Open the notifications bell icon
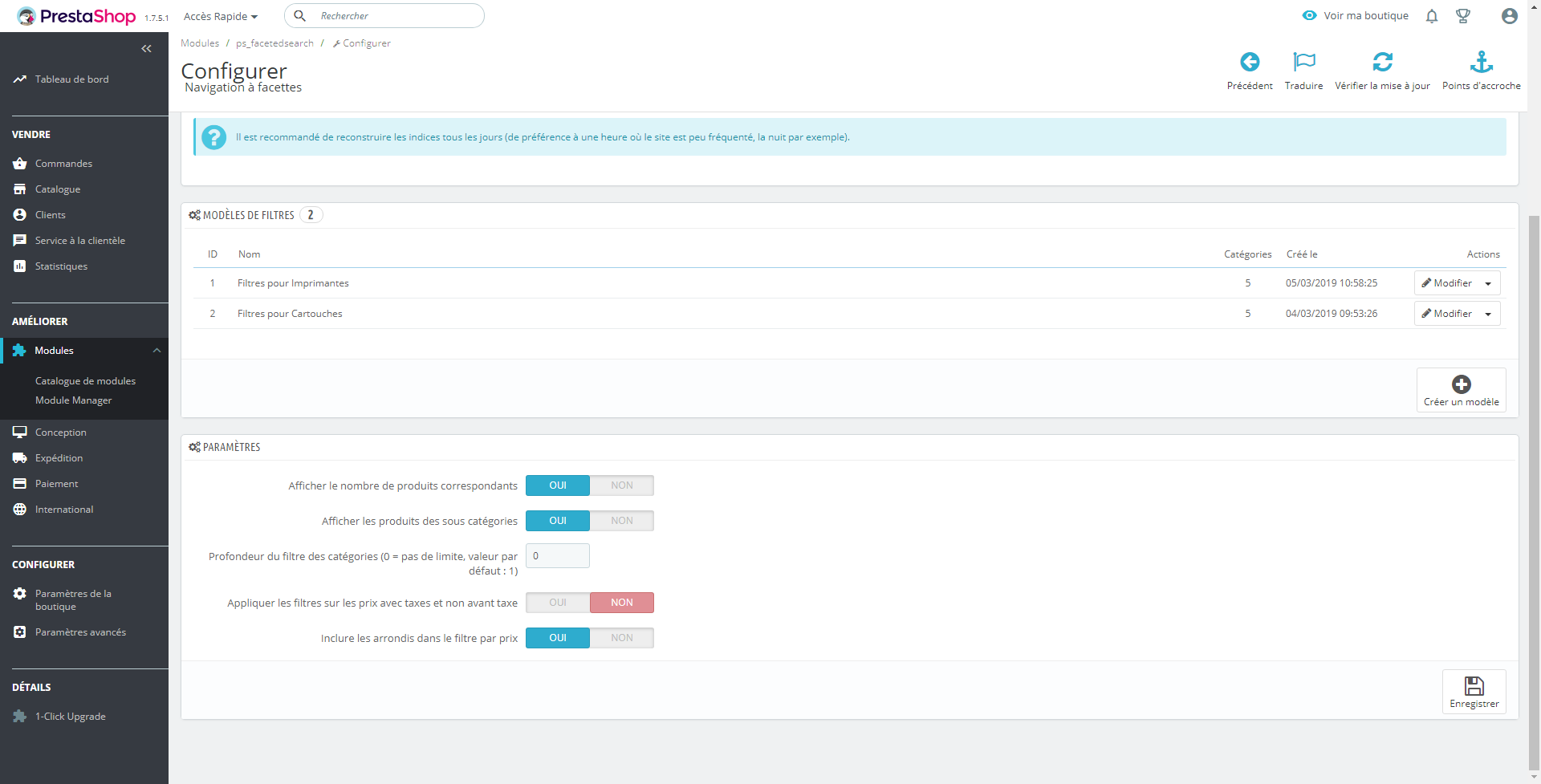 tap(1432, 16)
